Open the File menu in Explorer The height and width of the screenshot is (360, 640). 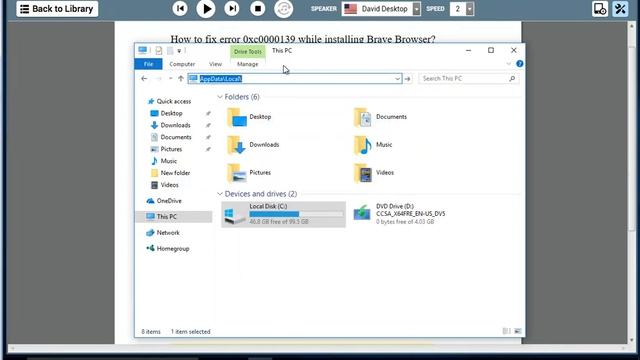click(148, 64)
